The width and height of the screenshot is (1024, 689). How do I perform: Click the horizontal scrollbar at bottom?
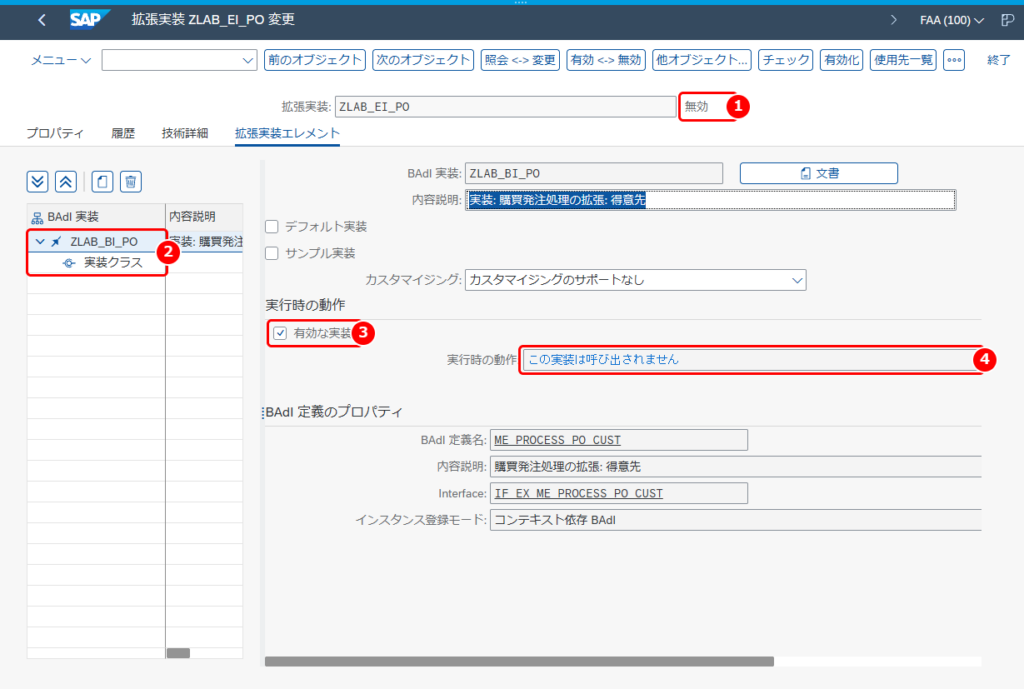pos(519,662)
